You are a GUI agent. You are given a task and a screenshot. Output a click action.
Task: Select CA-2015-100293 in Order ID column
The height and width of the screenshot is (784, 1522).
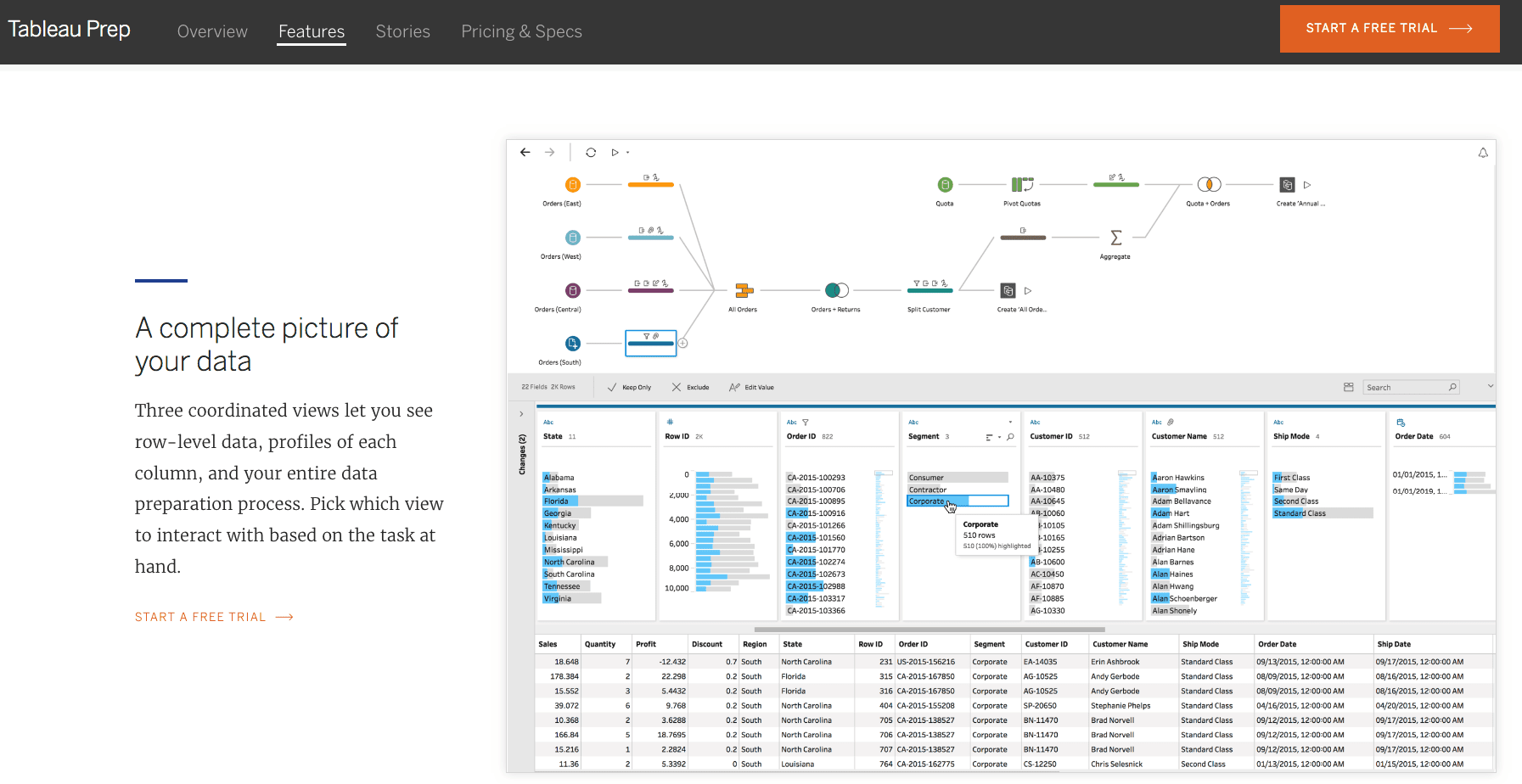[x=816, y=478]
